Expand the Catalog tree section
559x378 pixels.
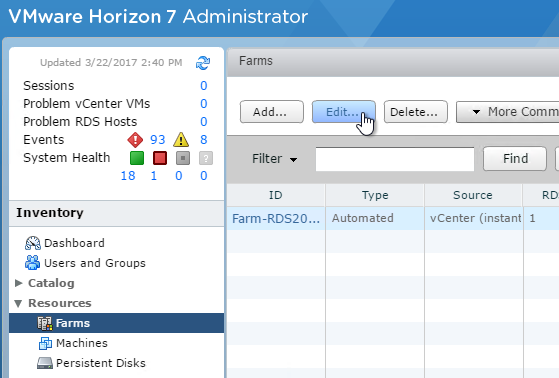(x=19, y=283)
